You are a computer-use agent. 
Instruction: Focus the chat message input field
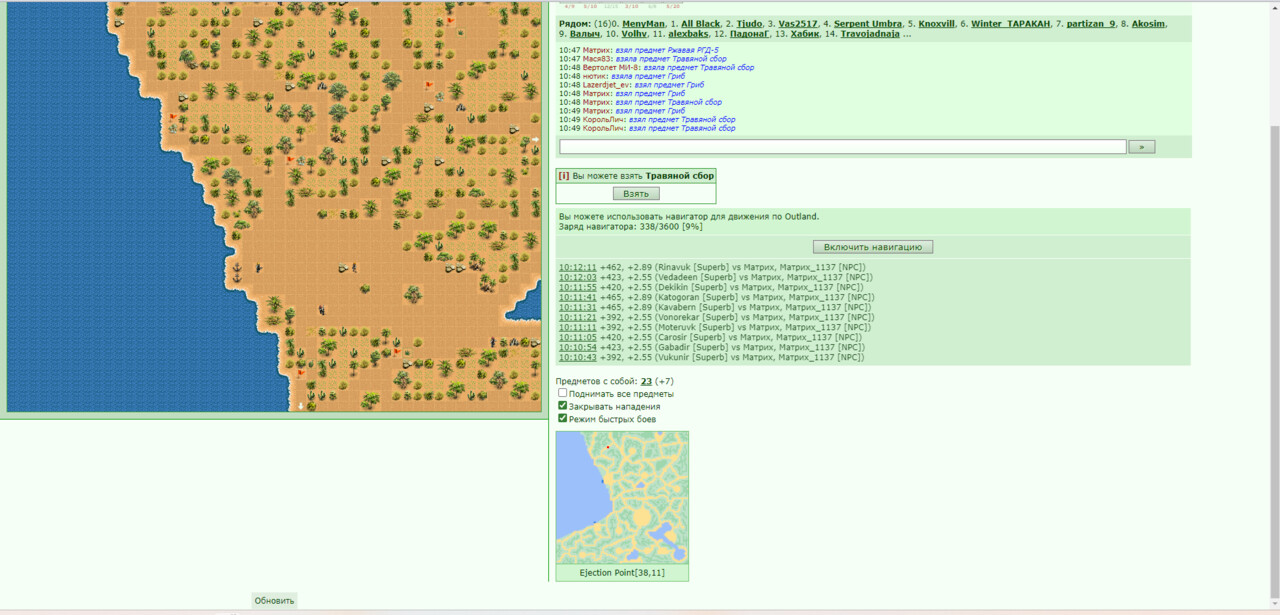843,147
